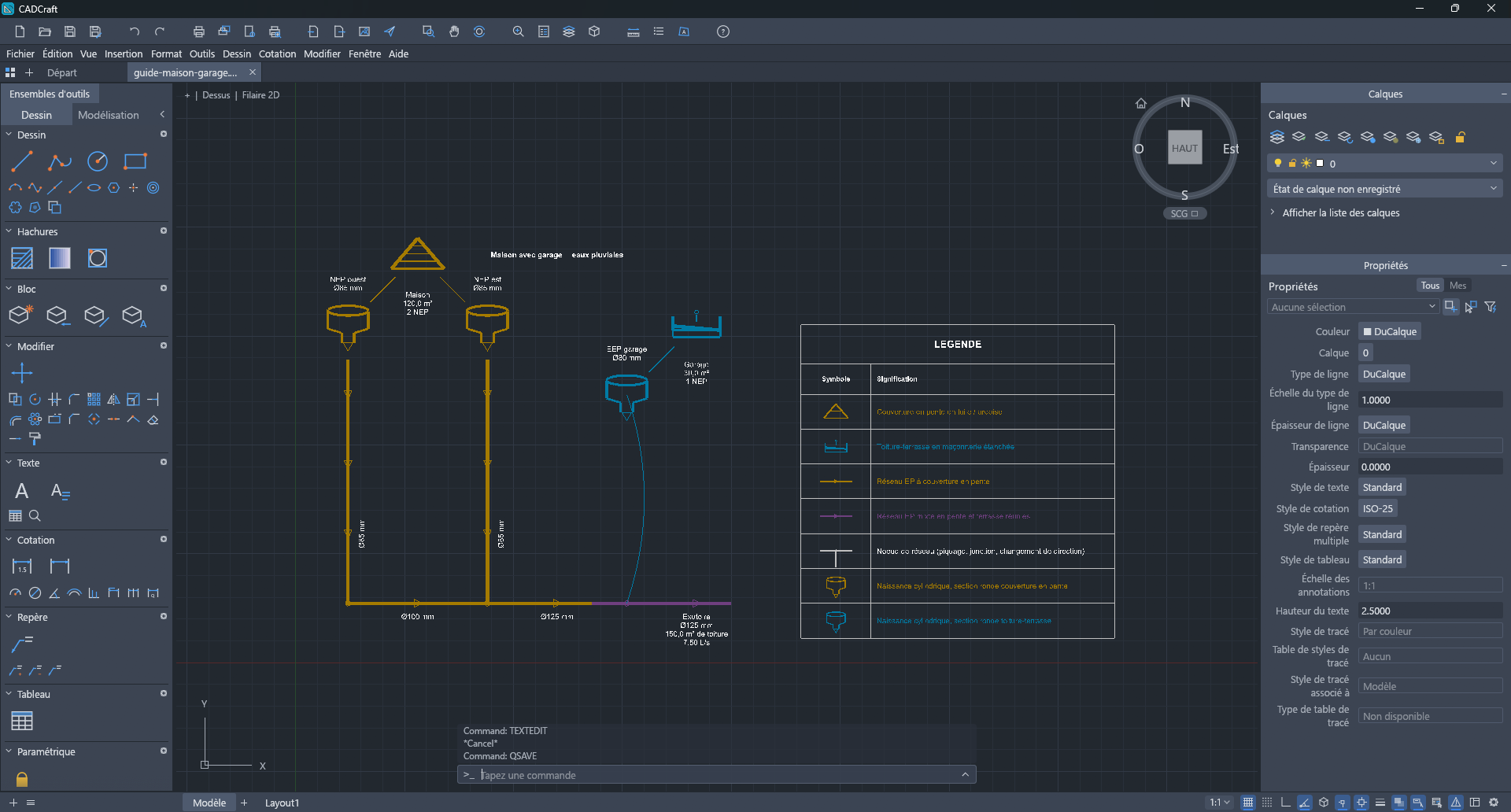The height and width of the screenshot is (812, 1511).
Task: Open 'État de calque non enregistré' dropdown
Action: 1385,189
